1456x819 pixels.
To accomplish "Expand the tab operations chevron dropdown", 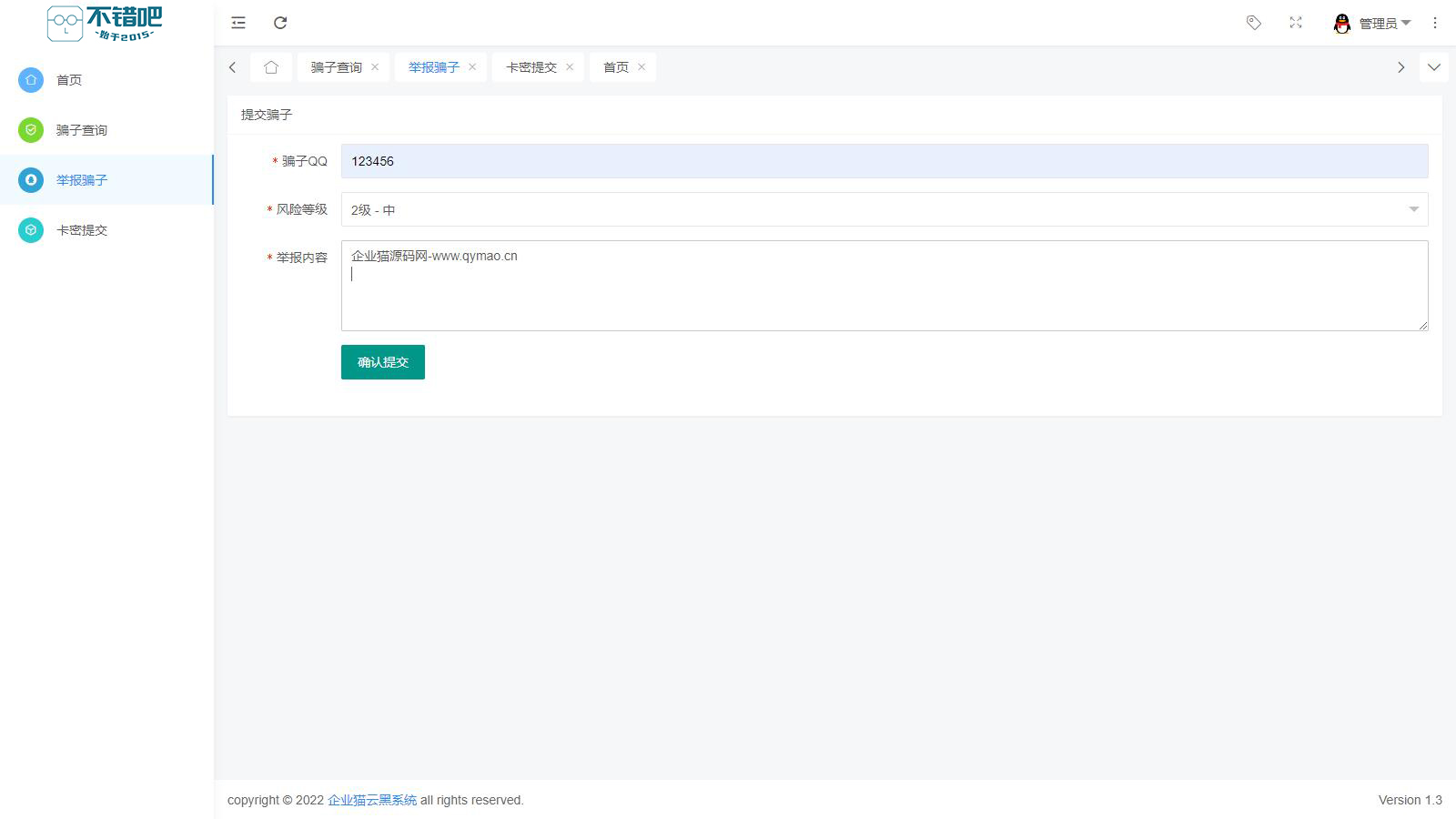I will click(x=1434, y=67).
